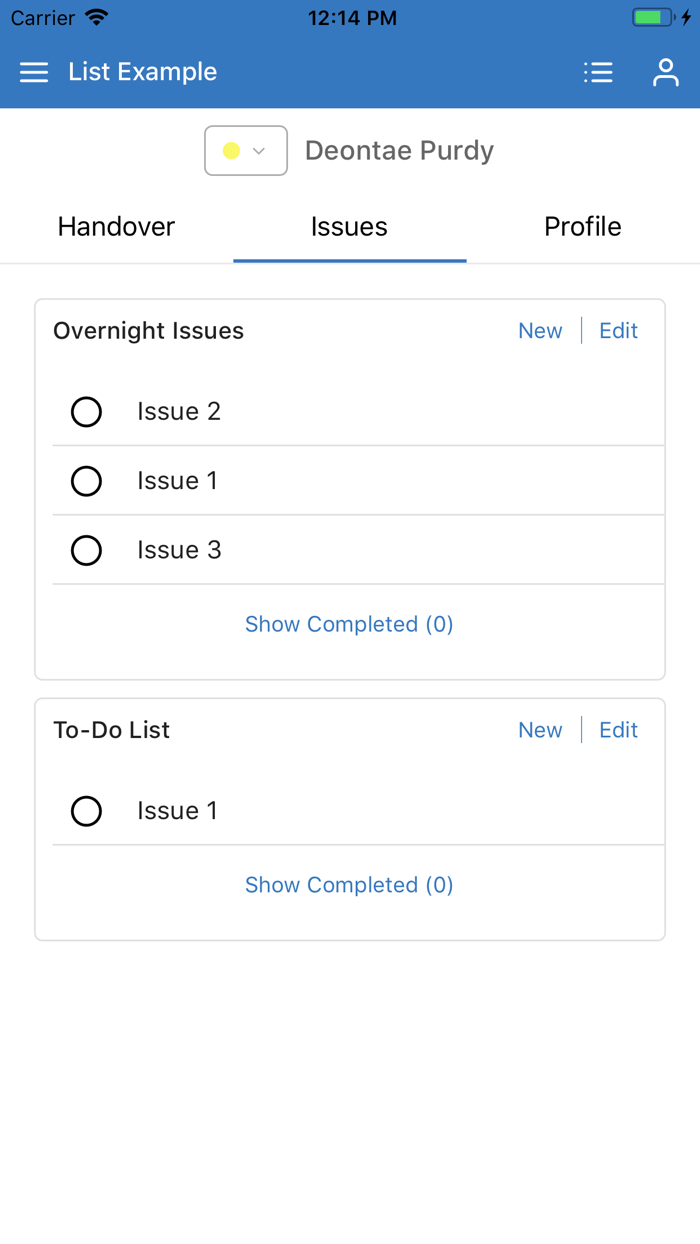Complete Issue 1 in the To-Do List
700x1244 pixels.
coord(87,811)
